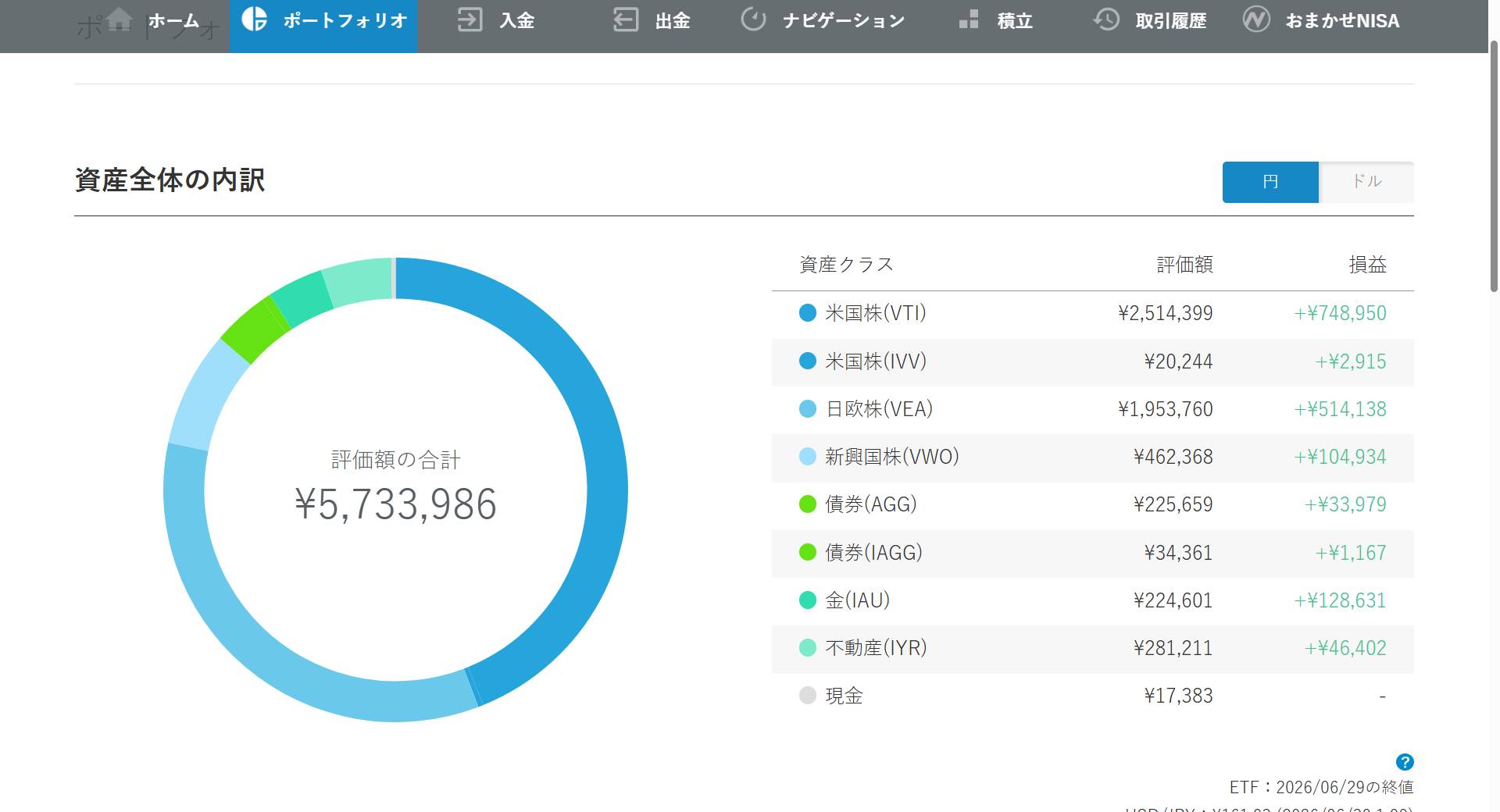
Task: Click the 資産クラス column header
Action: tap(846, 265)
